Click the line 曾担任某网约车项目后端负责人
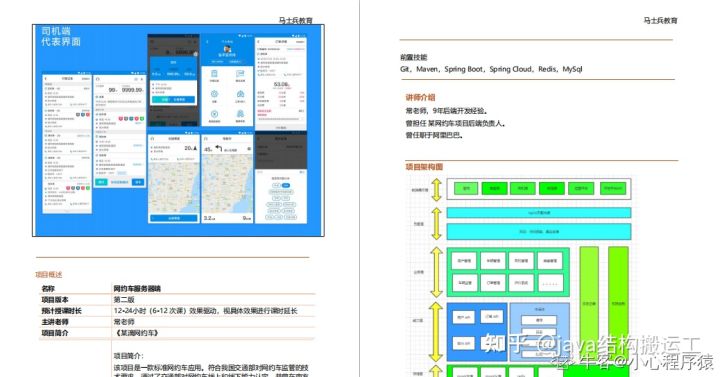The width and height of the screenshot is (720, 377). point(456,123)
